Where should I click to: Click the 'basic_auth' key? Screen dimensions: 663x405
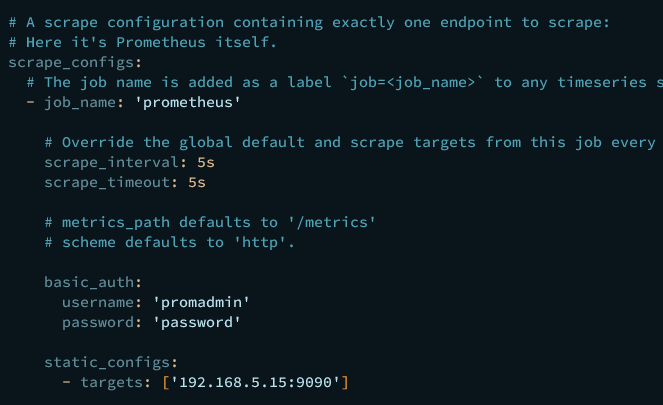tap(89, 282)
